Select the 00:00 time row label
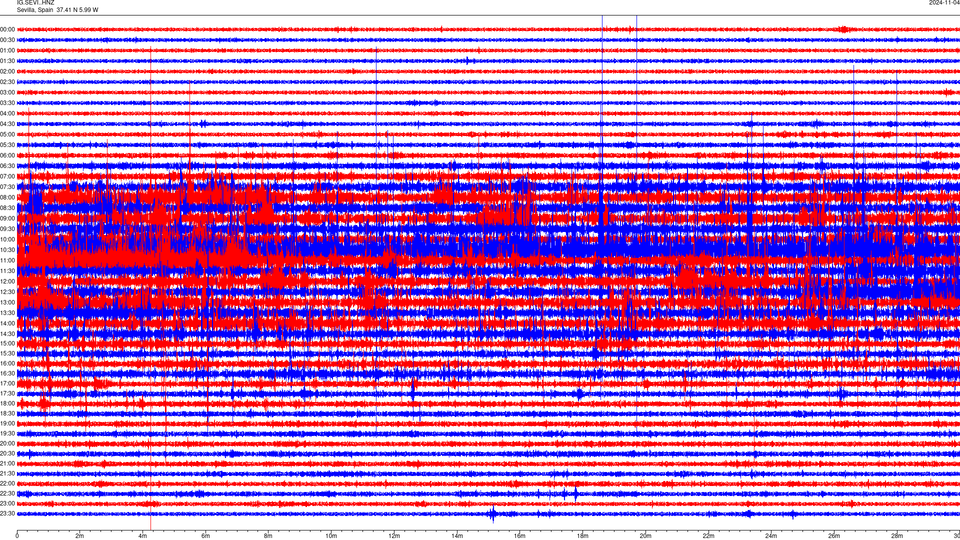Screen dimensions: 960x540 pos(7,29)
